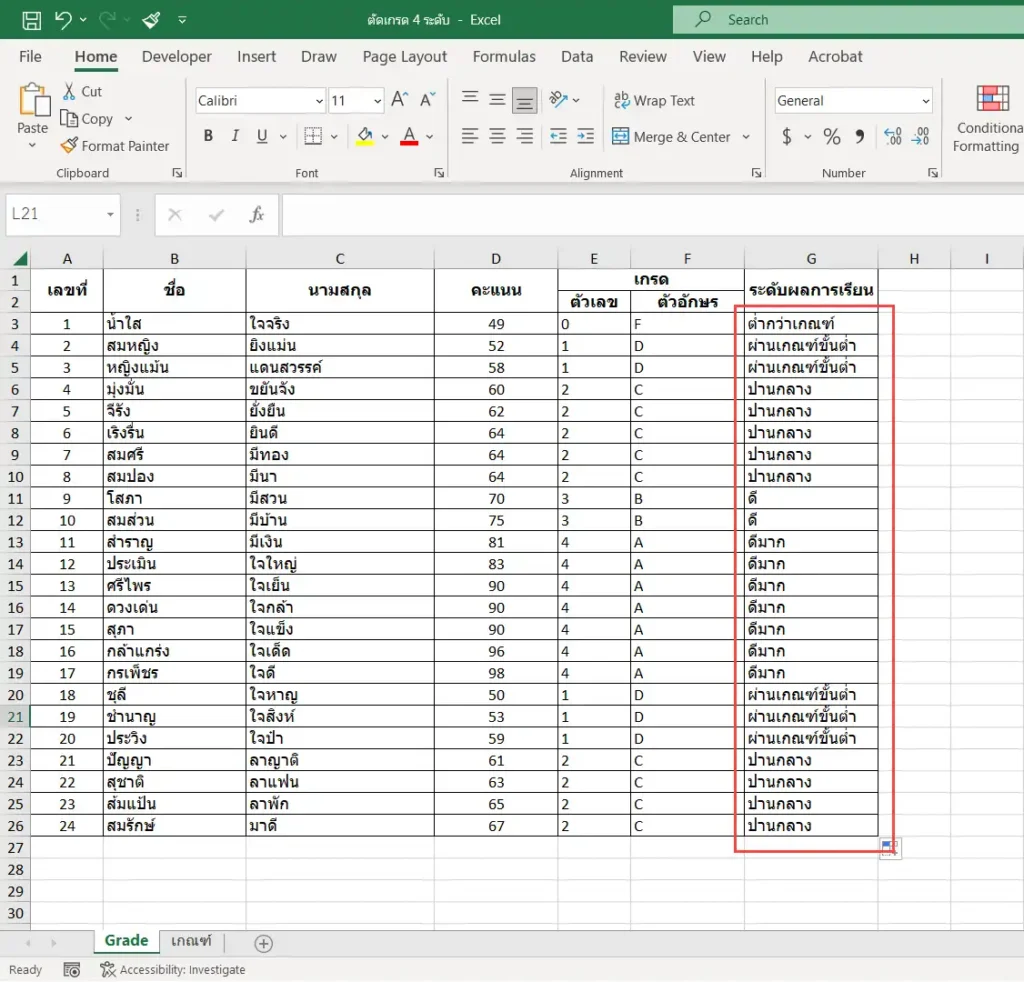Click Increase Indent icon
Viewport: 1024px width, 982px height.
coord(586,136)
